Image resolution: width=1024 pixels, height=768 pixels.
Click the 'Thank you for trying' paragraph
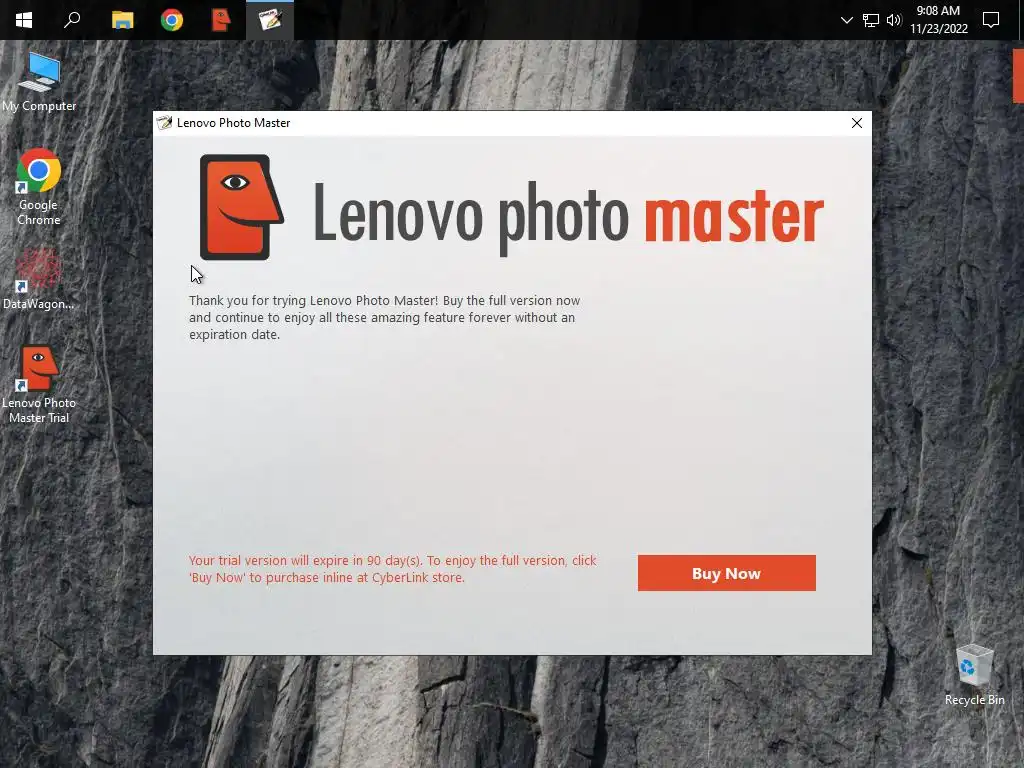pos(385,317)
